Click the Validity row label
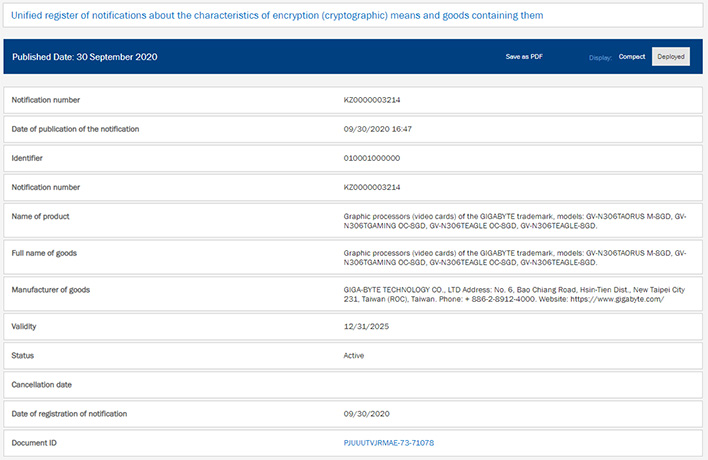This screenshot has width=708, height=460. [24, 326]
